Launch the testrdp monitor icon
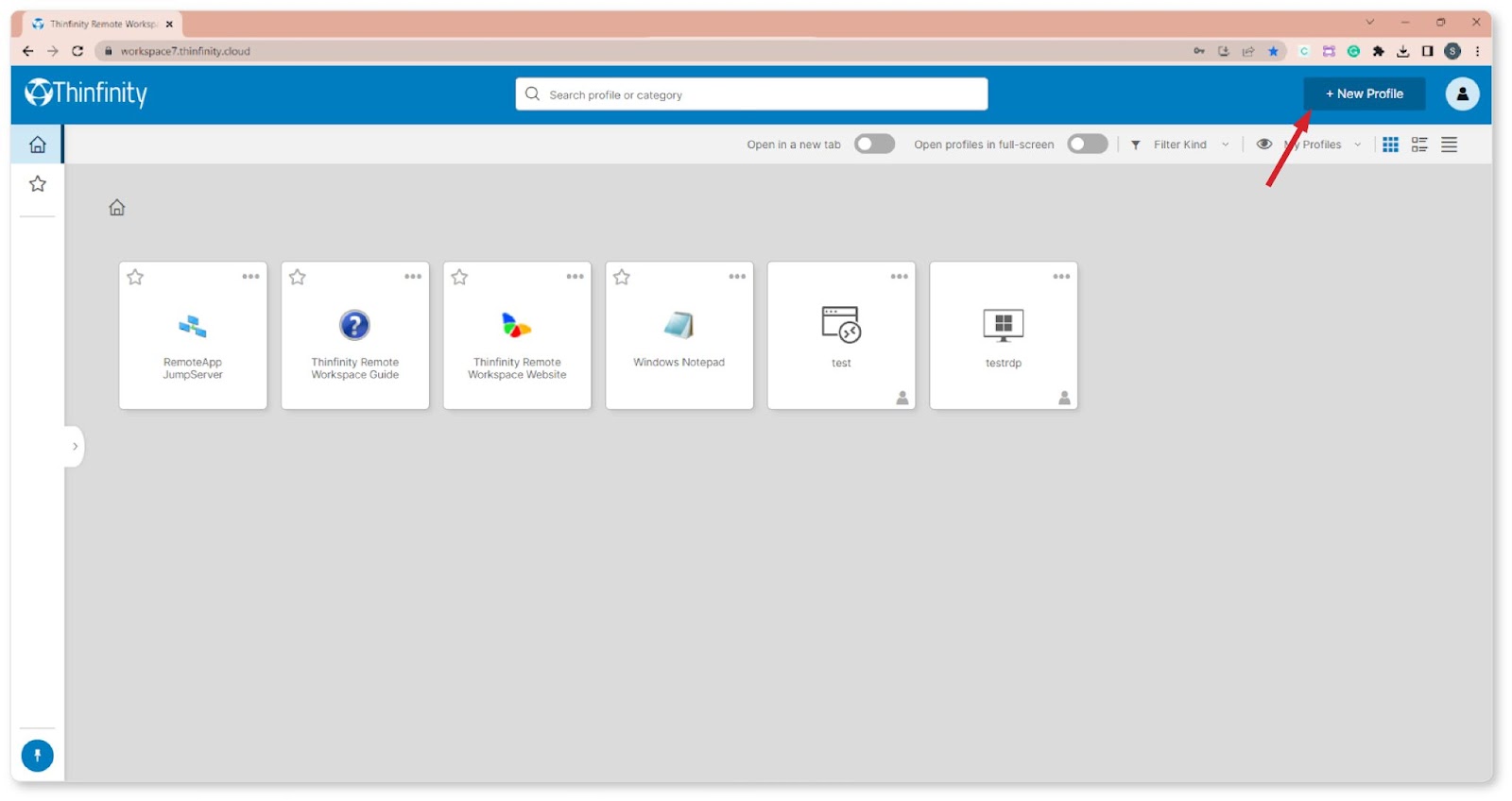This screenshot has height=801, width=1512. (1004, 325)
